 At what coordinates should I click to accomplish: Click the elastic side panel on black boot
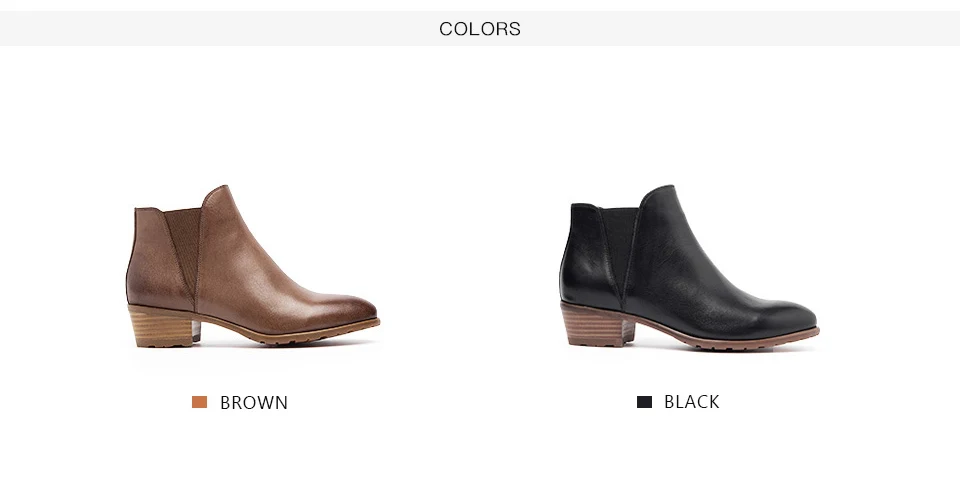tap(620, 246)
